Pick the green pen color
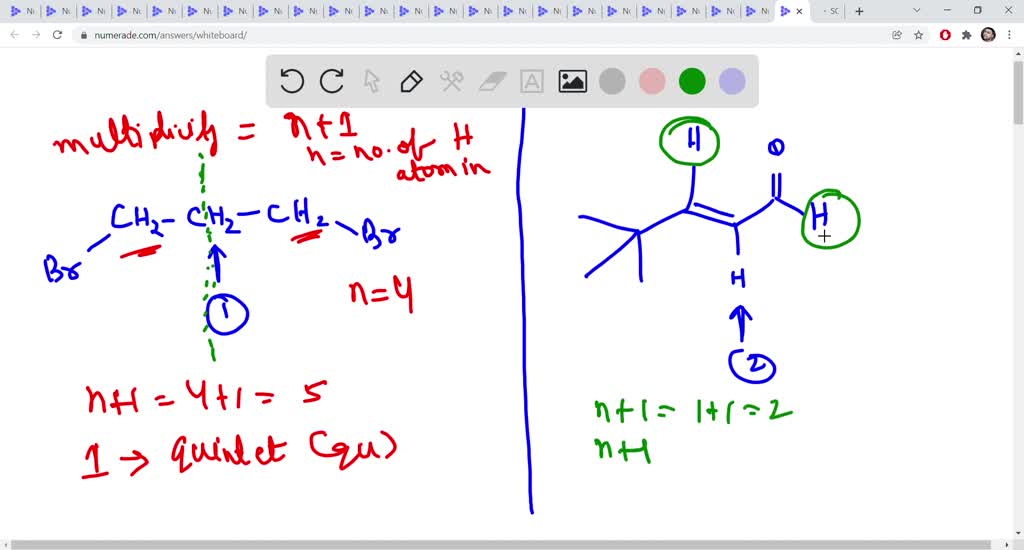 point(692,81)
